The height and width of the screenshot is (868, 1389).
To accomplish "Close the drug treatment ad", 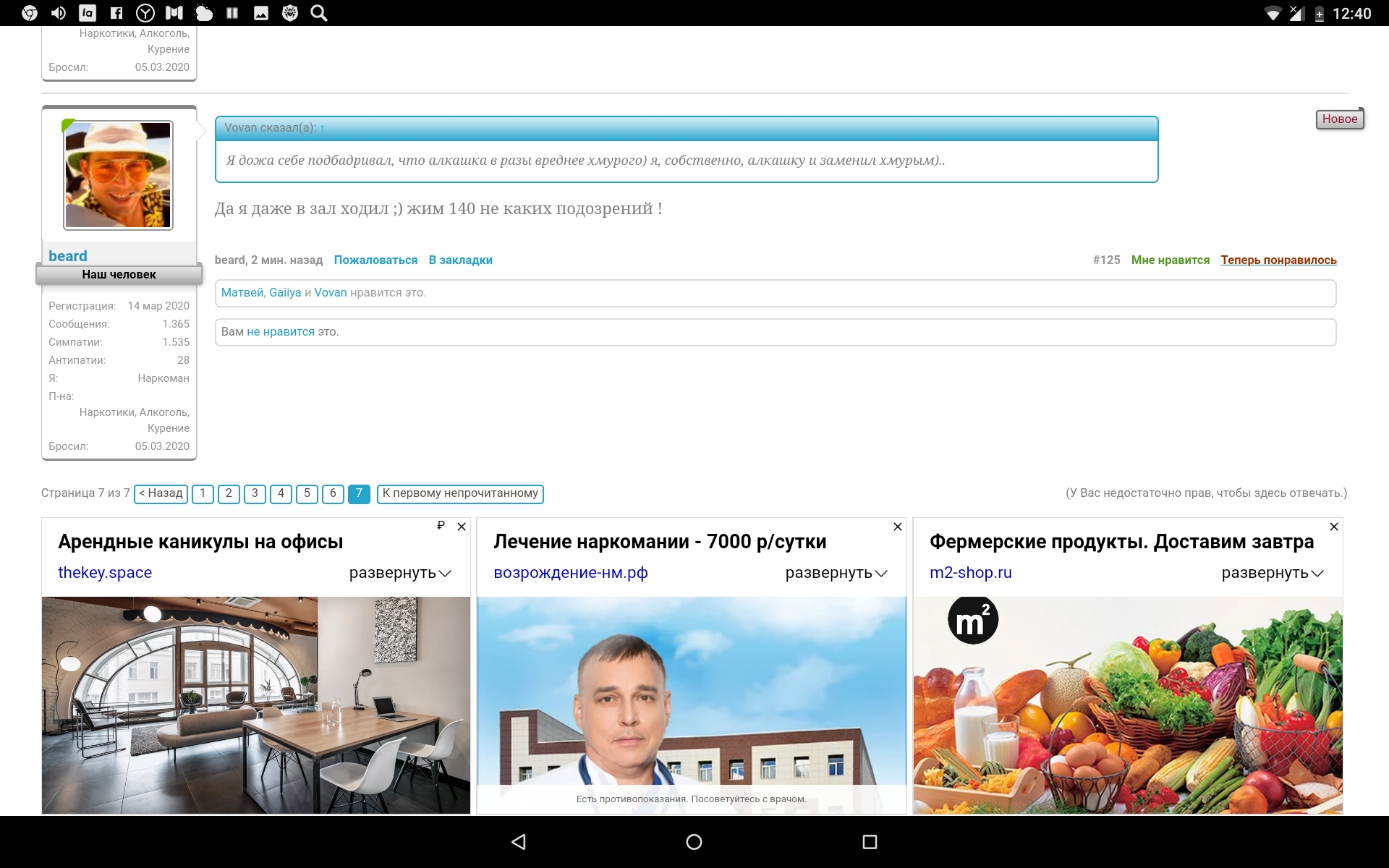I will click(x=898, y=527).
